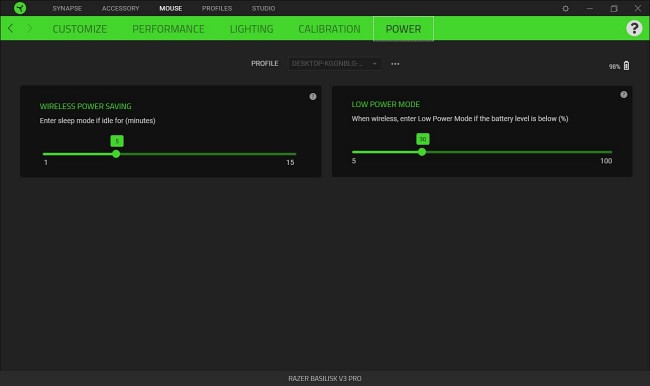Viewport: 650px width, 386px height.
Task: Go forward with the right arrow
Action: (x=29, y=29)
